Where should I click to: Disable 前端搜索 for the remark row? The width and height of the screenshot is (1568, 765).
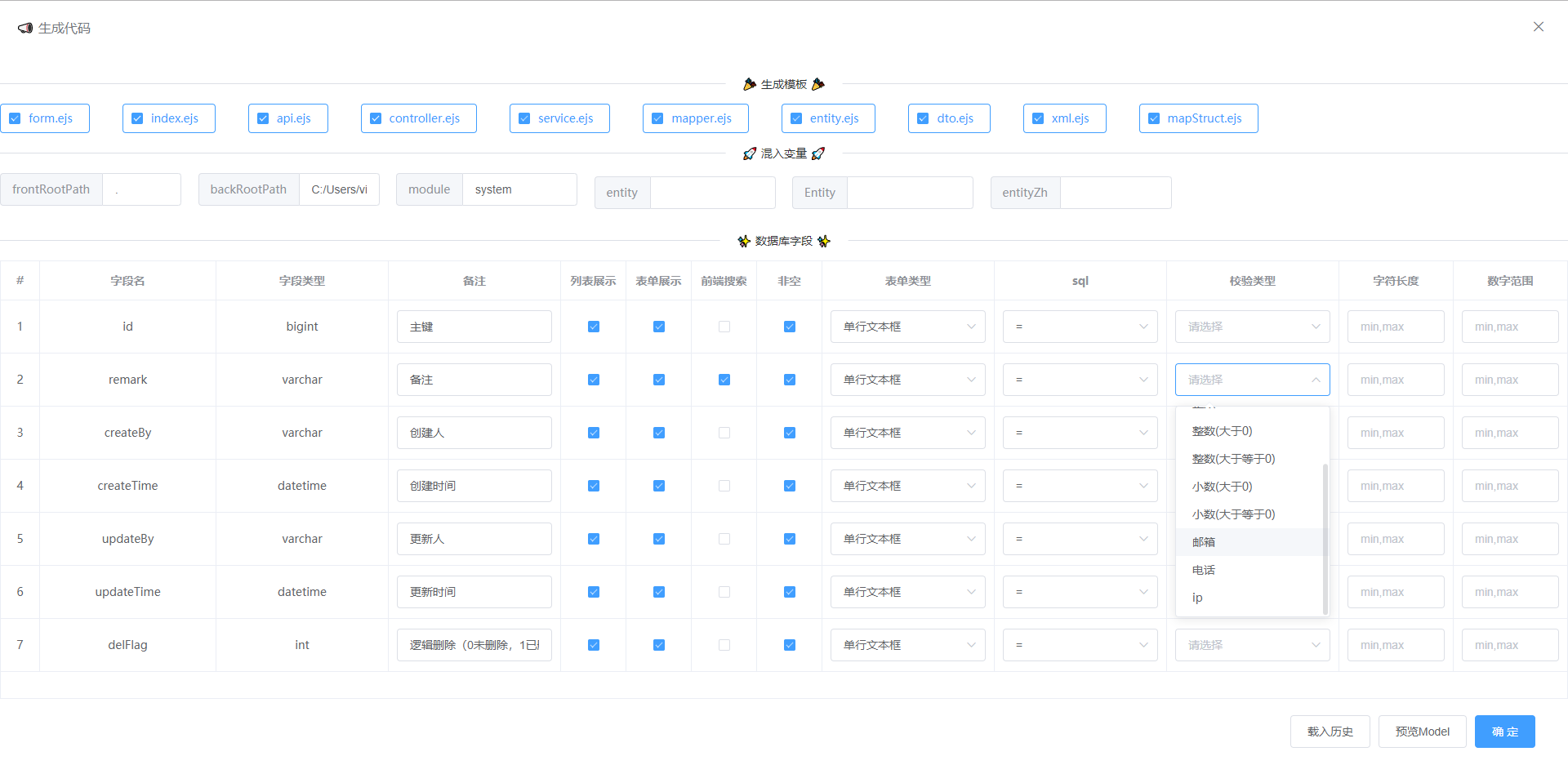coord(724,380)
